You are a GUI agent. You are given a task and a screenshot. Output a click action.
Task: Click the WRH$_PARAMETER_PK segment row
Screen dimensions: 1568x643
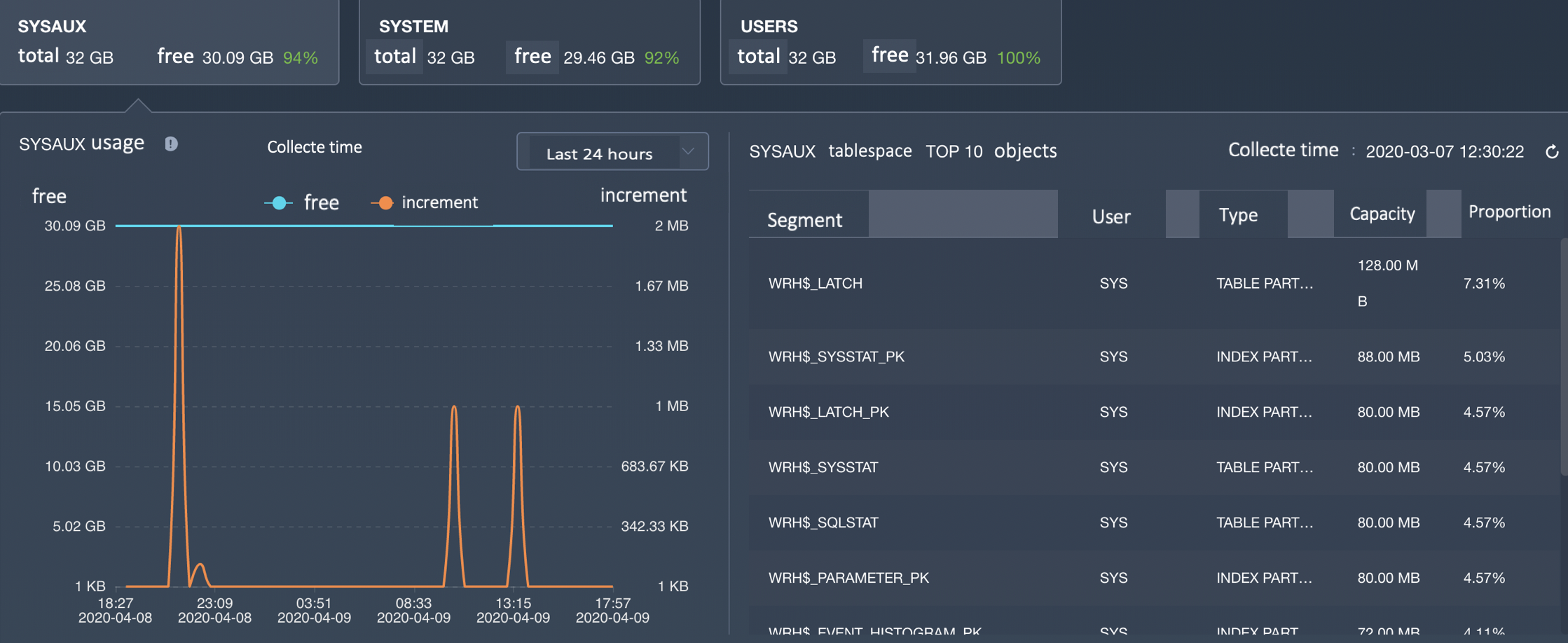click(848, 578)
